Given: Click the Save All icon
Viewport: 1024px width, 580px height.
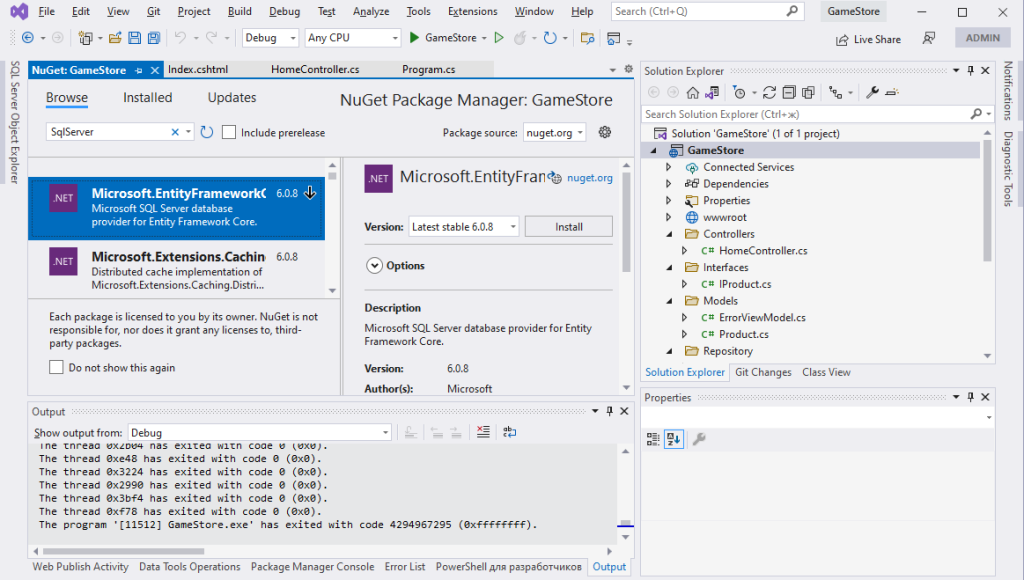Looking at the screenshot, I should point(152,37).
